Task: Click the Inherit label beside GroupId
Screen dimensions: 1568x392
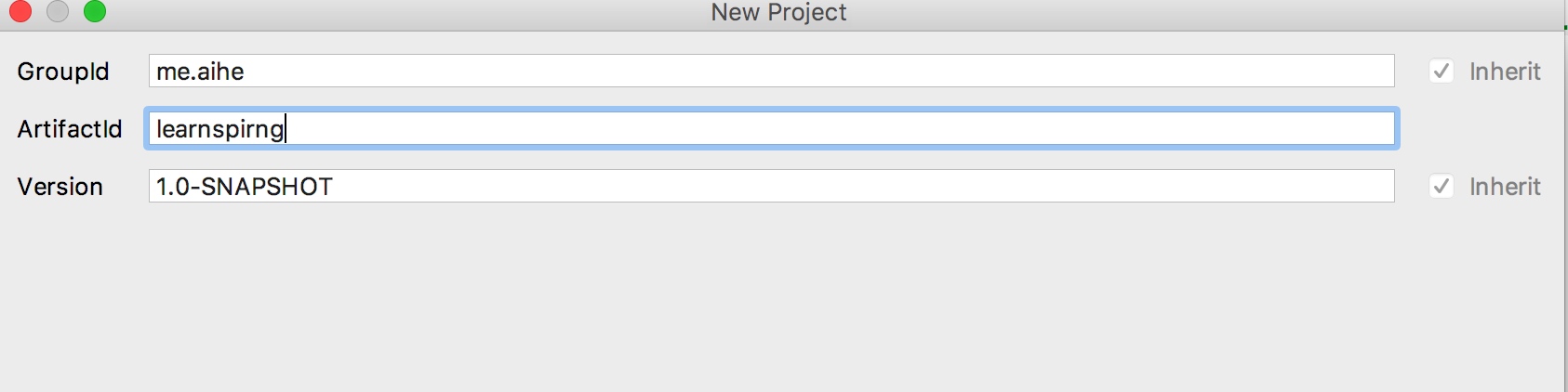Action: pos(1505,72)
